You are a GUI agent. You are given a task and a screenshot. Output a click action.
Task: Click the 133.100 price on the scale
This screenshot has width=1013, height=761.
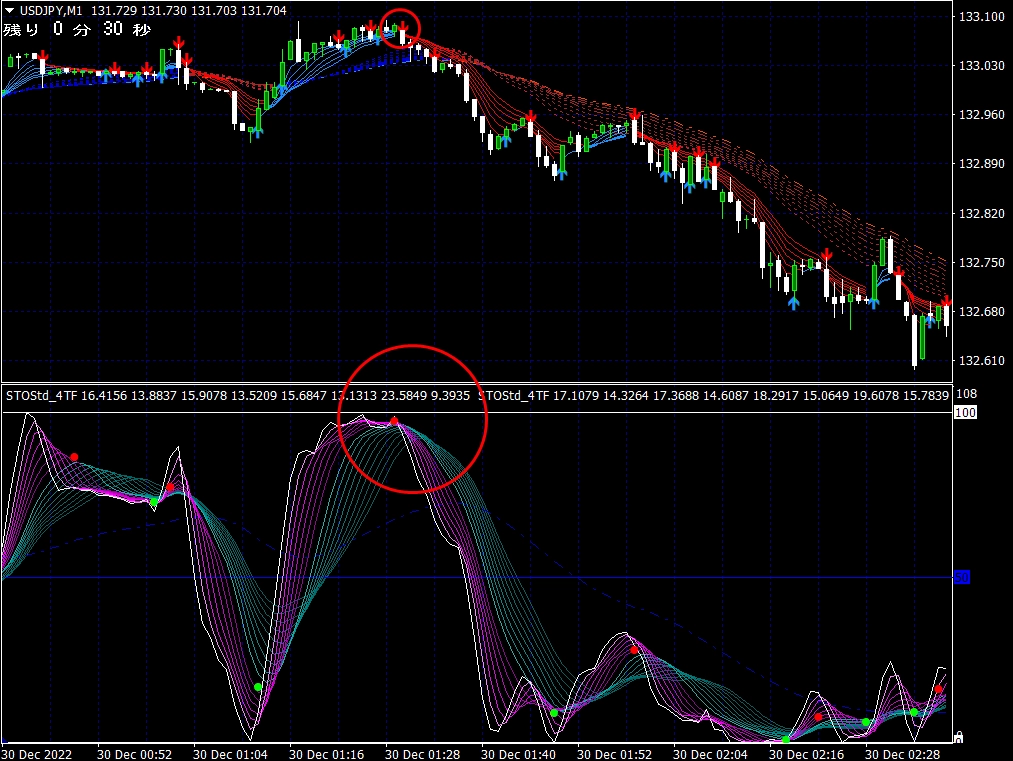981,17
